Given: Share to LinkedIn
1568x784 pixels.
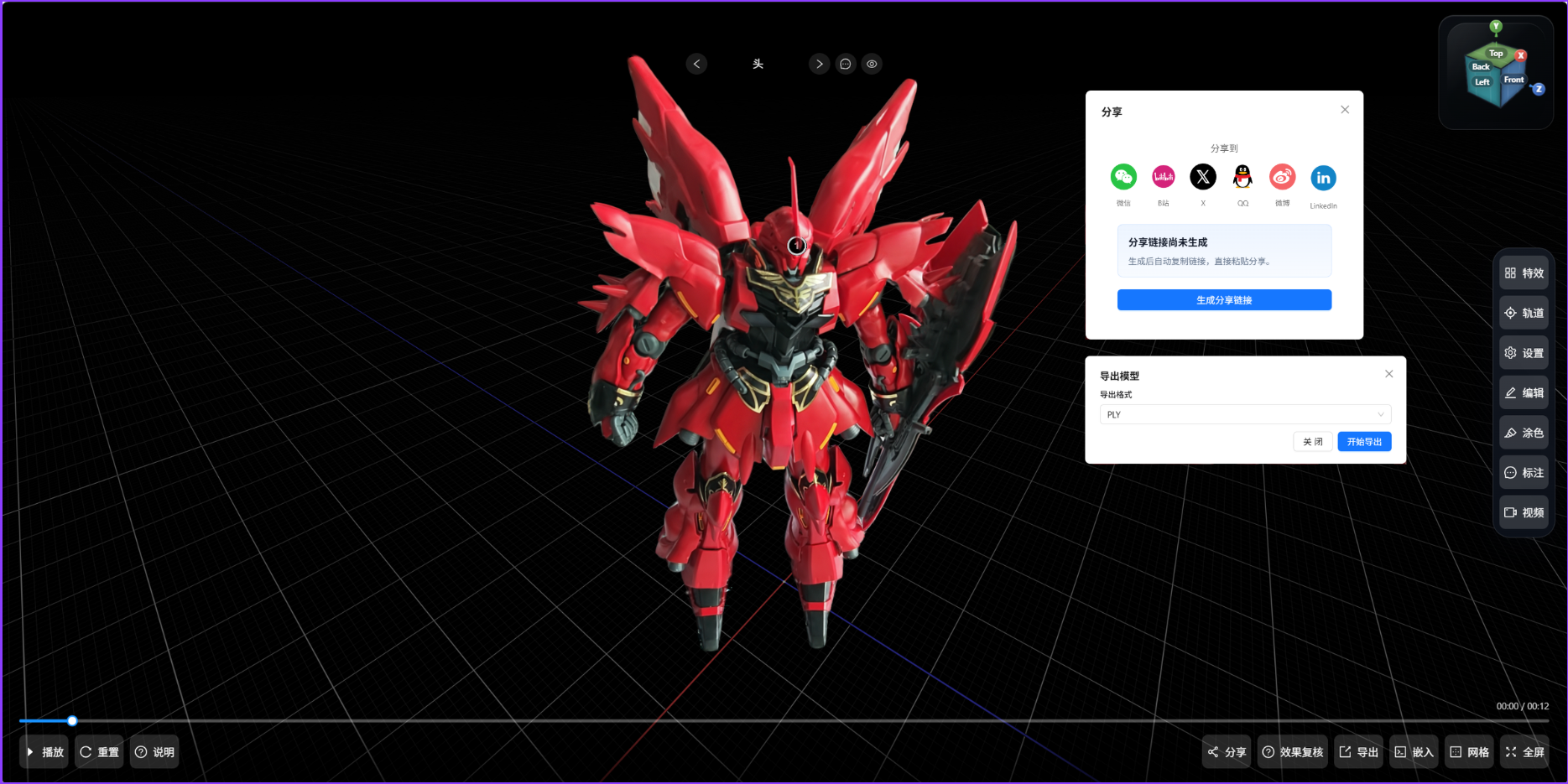Looking at the screenshot, I should point(1323,178).
